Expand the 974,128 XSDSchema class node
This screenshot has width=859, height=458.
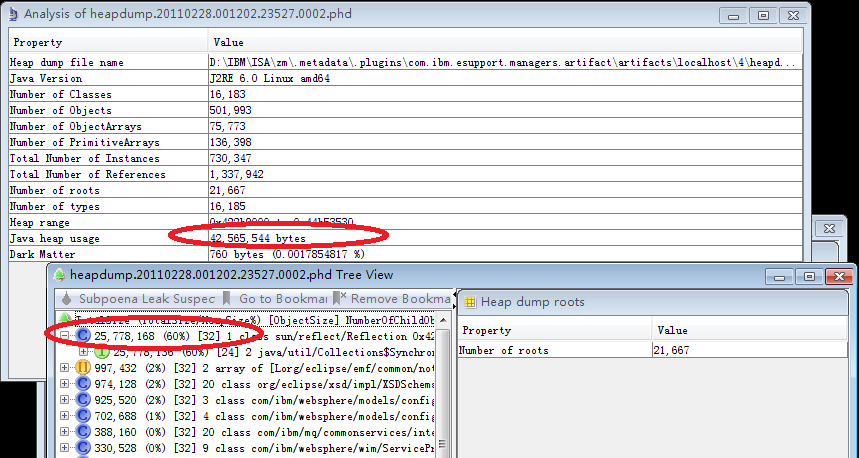pyautogui.click(x=65, y=384)
